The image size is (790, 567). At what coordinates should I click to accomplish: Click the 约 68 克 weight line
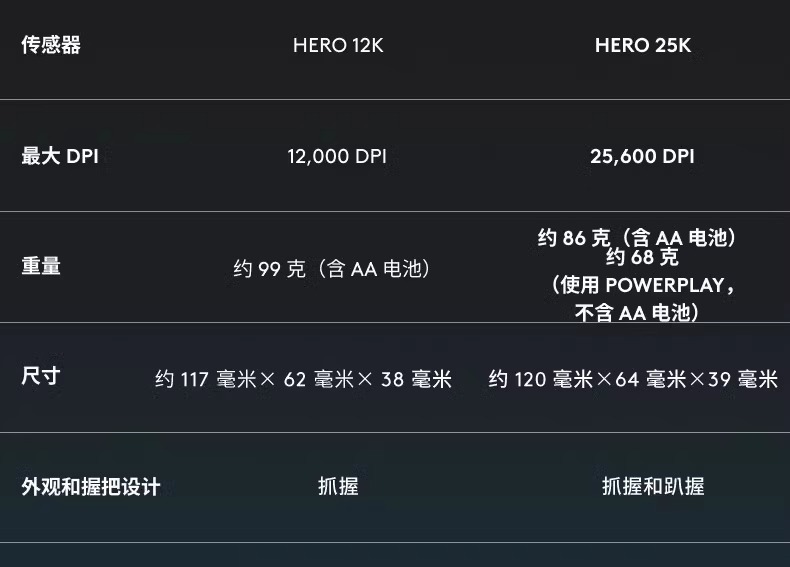point(642,258)
